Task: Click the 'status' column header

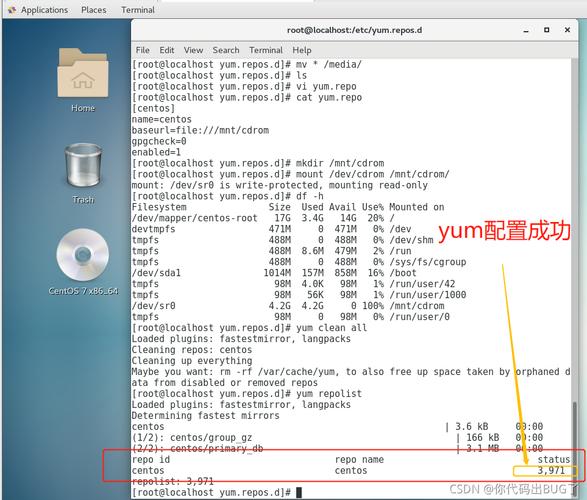Action: tap(554, 460)
